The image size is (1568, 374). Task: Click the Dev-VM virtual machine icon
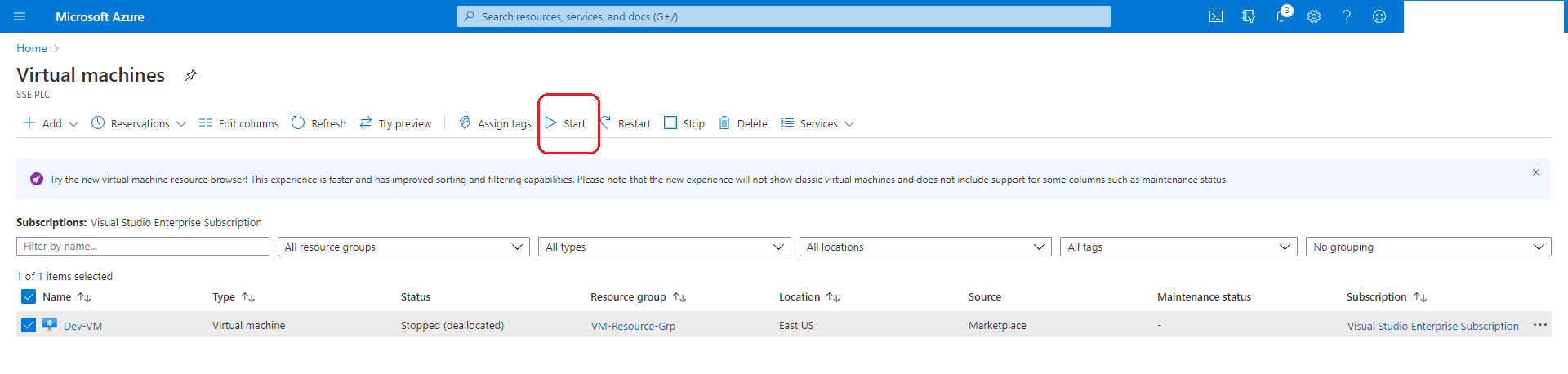[50, 324]
